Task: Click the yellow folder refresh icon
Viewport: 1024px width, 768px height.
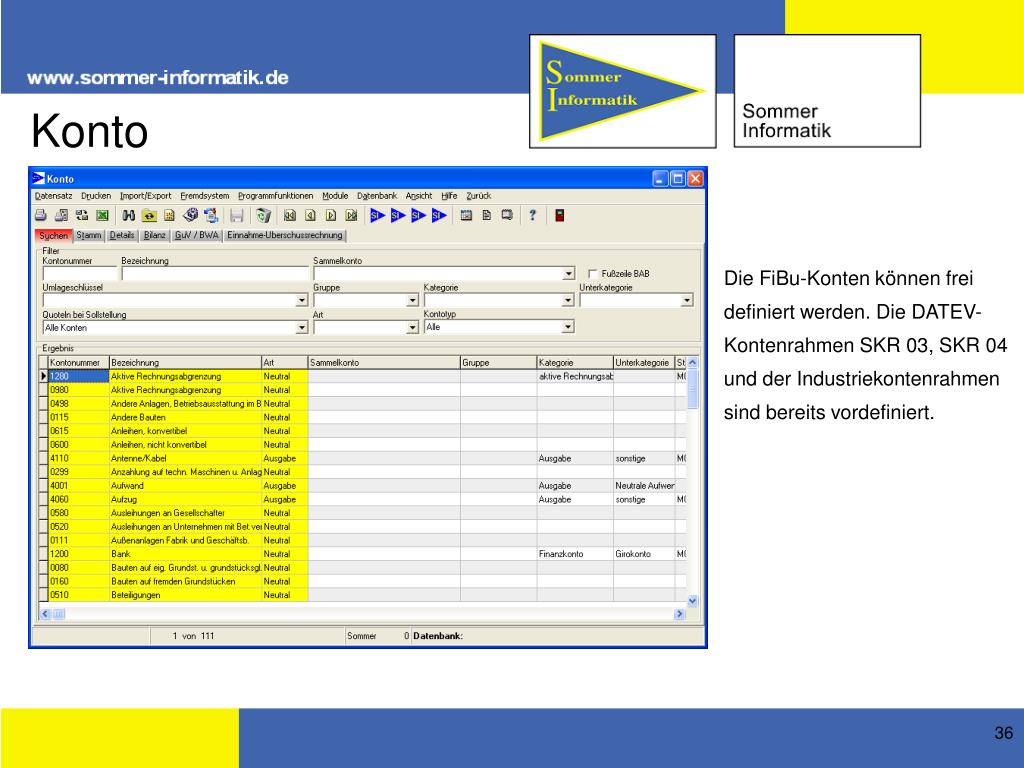Action: coord(150,216)
